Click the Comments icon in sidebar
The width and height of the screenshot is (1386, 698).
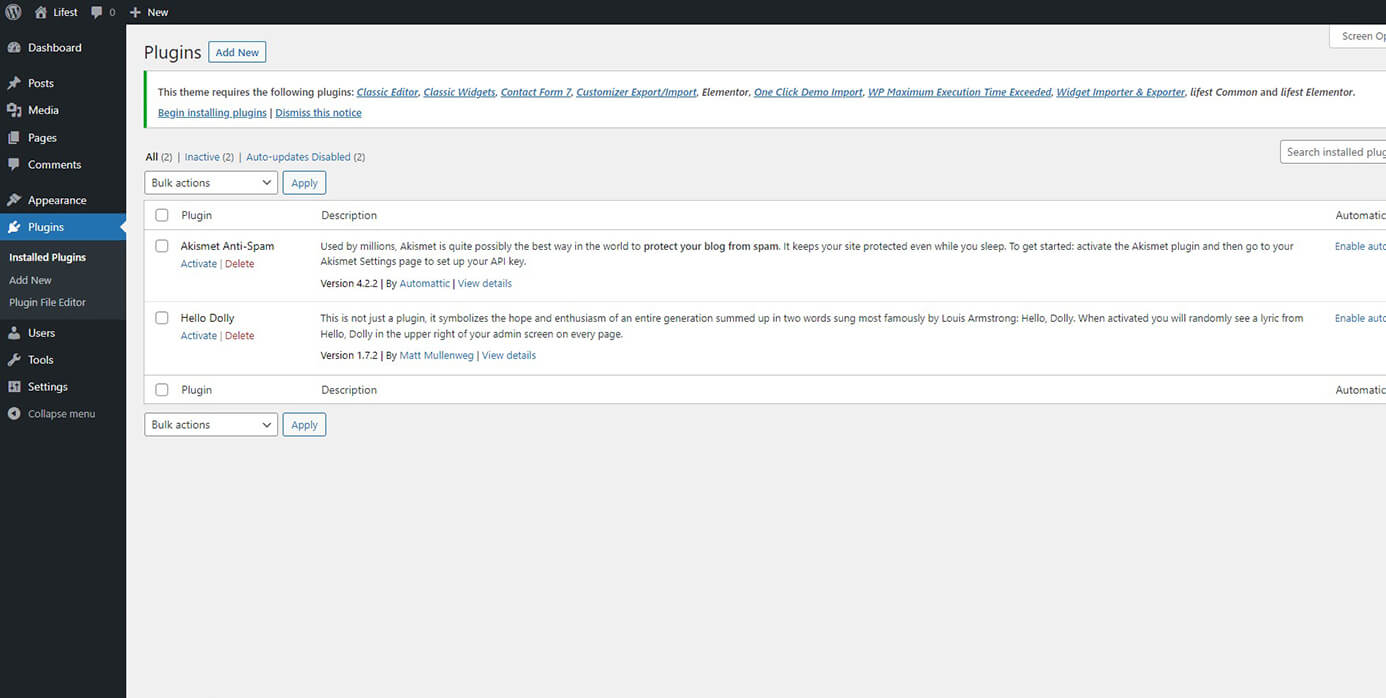(x=14, y=165)
